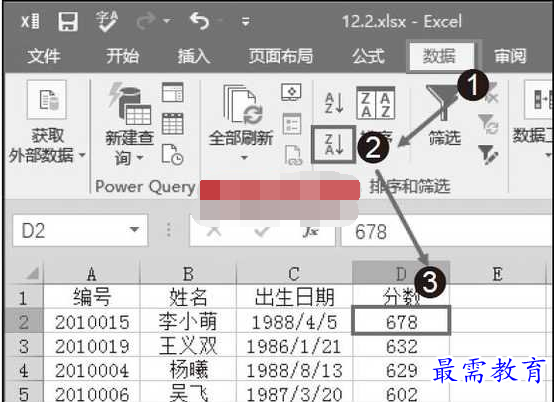Click header cell 姓名
The image size is (554, 402).
(x=188, y=297)
